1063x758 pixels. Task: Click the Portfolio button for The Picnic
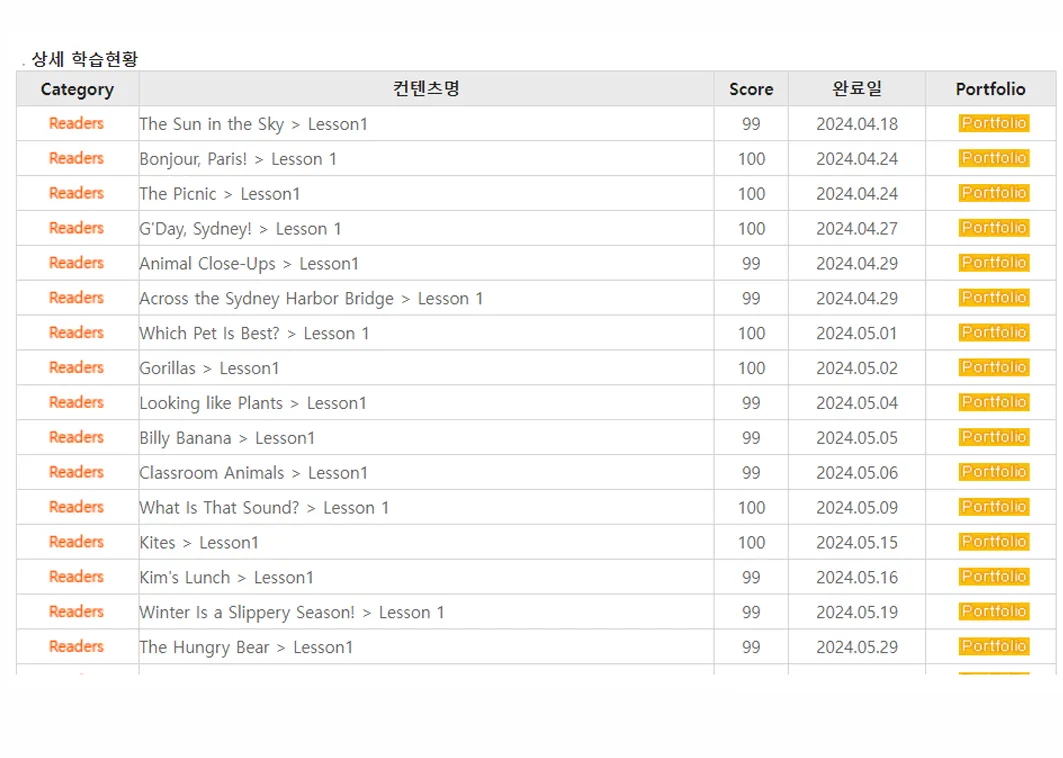[994, 193]
